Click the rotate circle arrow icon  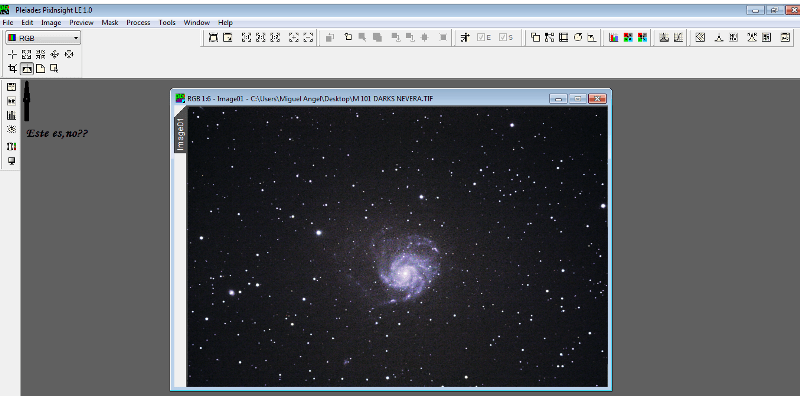[x=578, y=37]
